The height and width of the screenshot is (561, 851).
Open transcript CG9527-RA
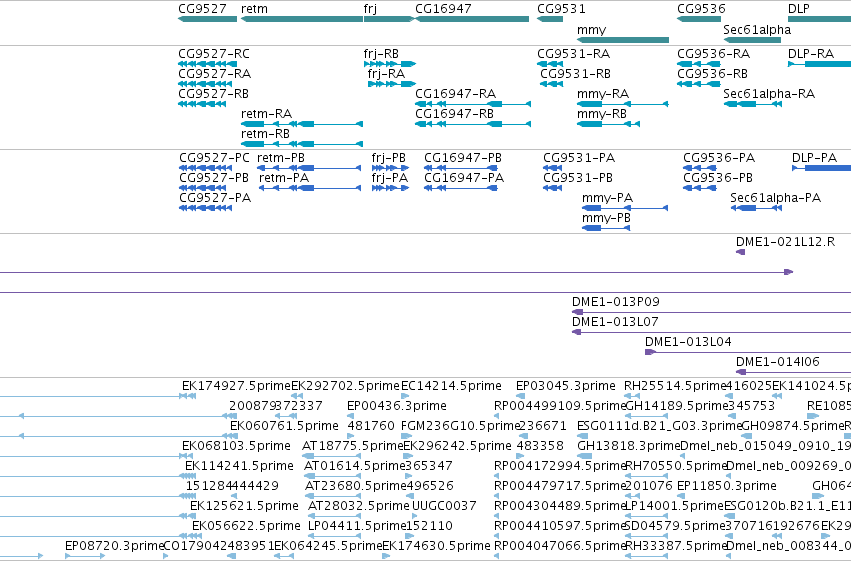[x=214, y=74]
